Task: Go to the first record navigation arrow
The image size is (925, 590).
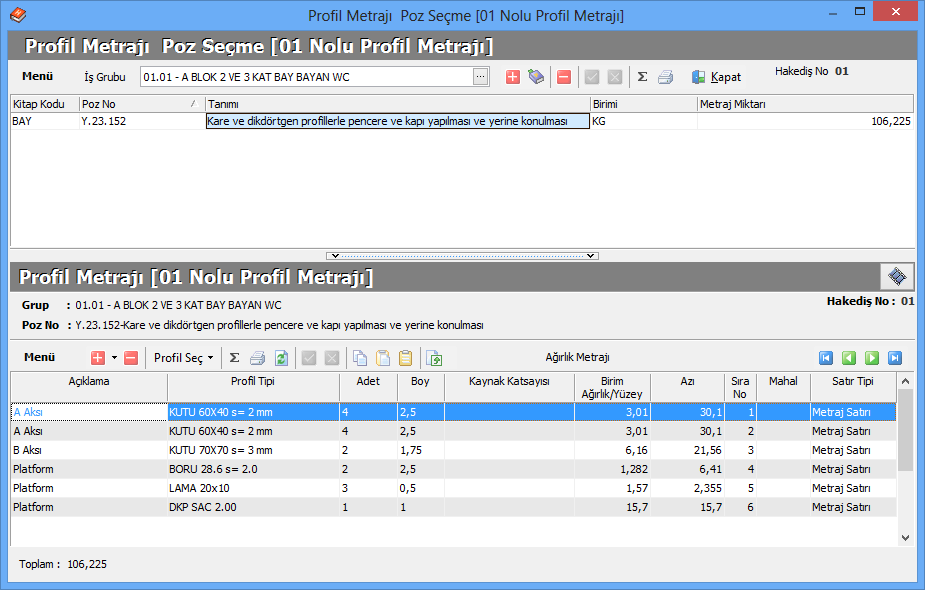Action: coord(826,357)
